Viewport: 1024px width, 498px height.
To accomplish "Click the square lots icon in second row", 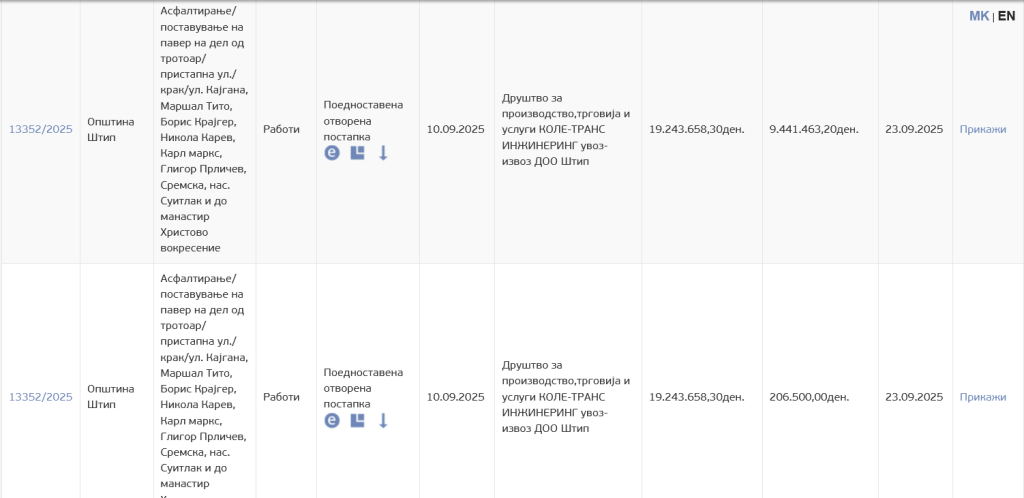I will pos(357,420).
